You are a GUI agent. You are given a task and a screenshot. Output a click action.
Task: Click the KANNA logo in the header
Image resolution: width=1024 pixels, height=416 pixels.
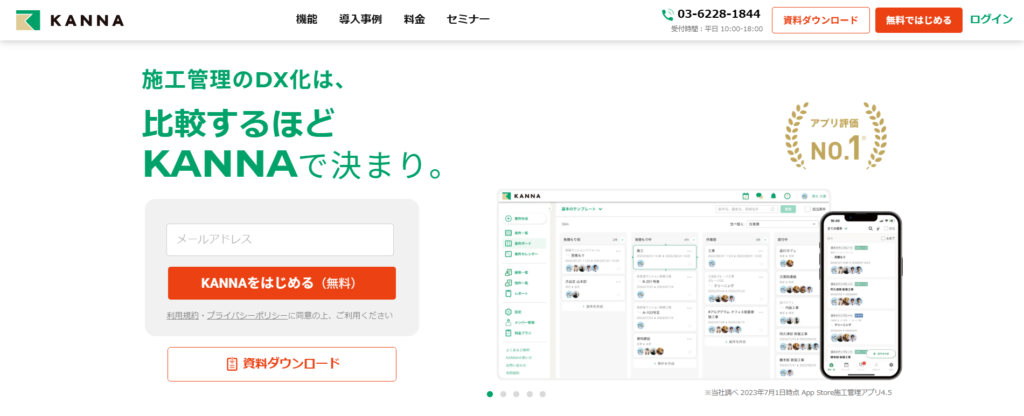tap(70, 20)
